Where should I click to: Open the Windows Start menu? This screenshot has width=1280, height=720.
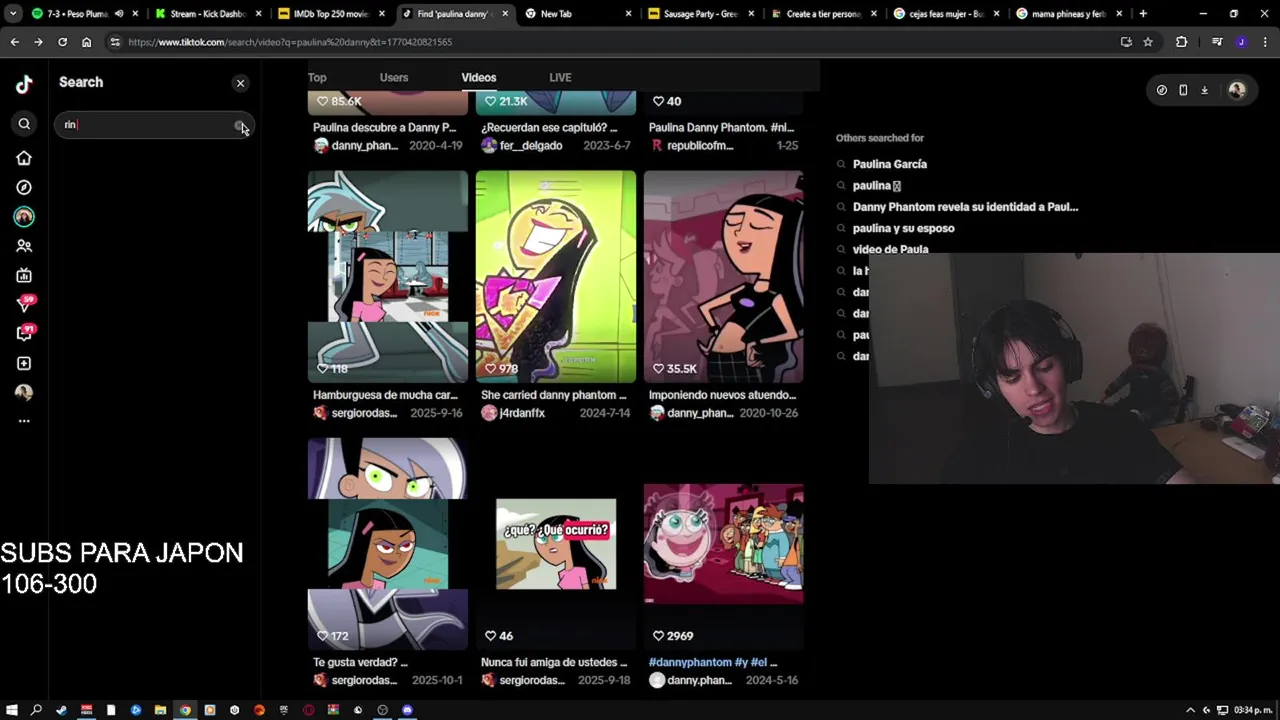point(12,710)
